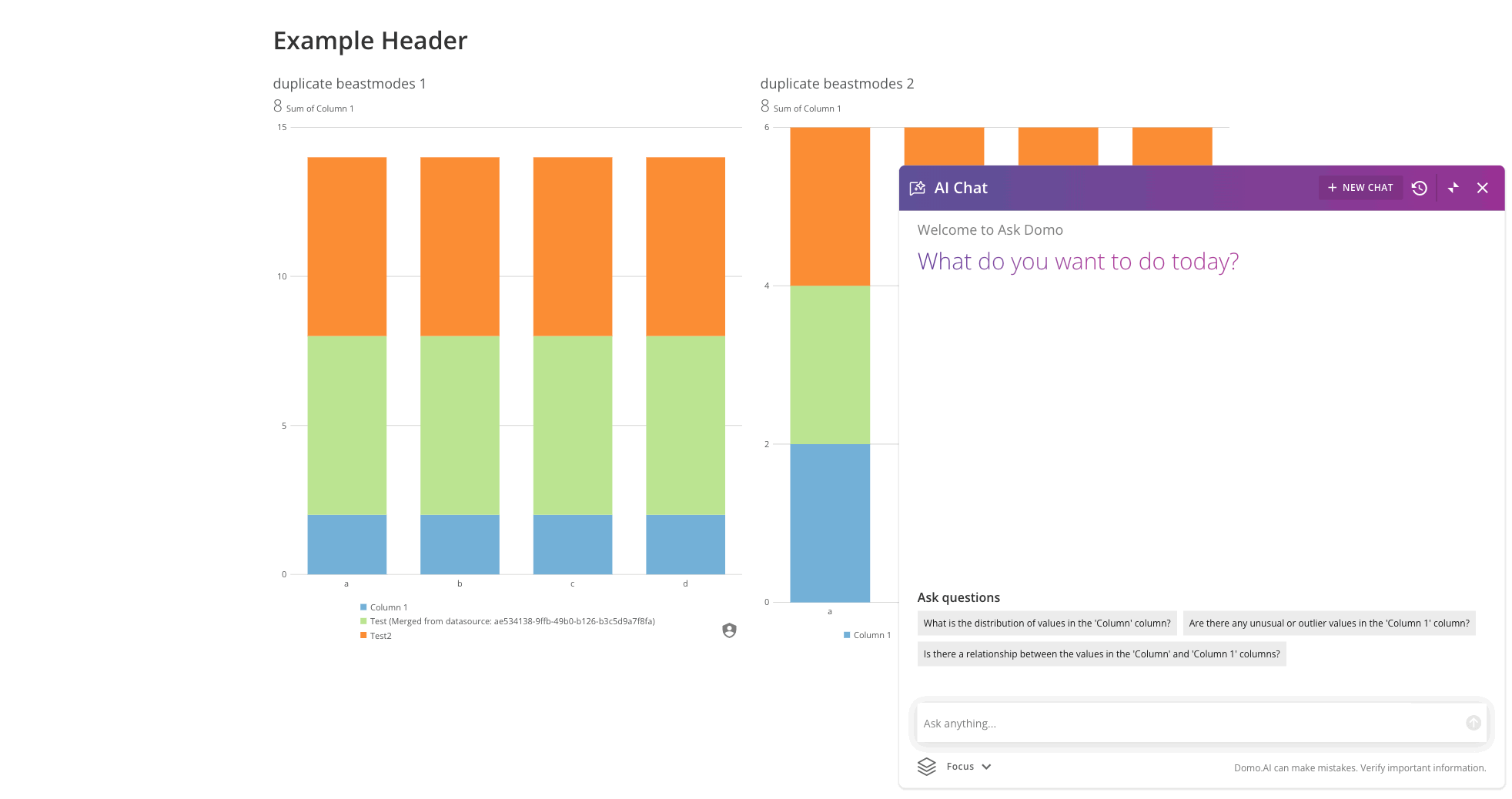Click the Focus layers icon
Viewport: 1512px width, 799px height.
pyautogui.click(x=927, y=767)
